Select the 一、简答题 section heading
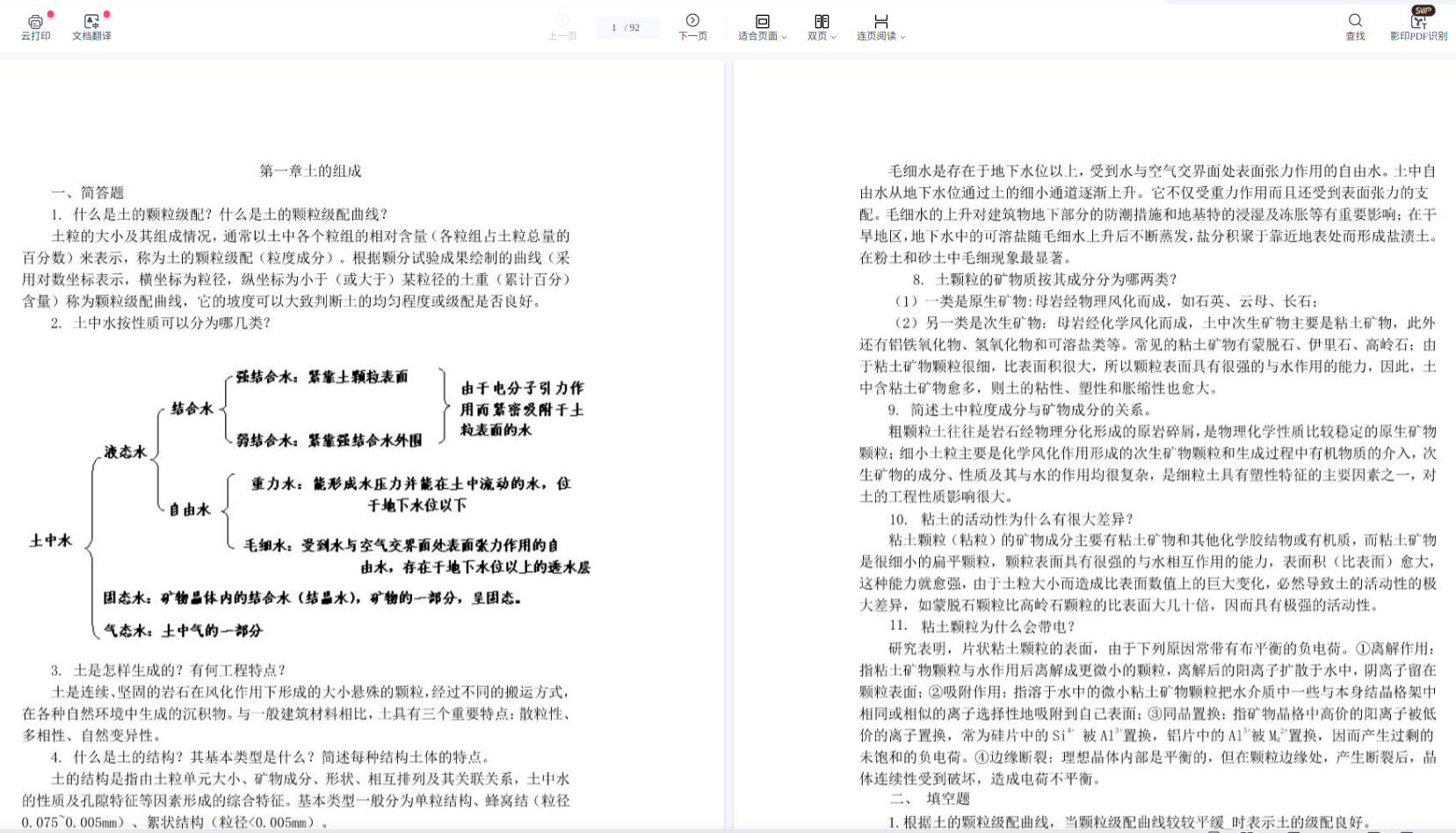1456x833 pixels. (x=88, y=192)
